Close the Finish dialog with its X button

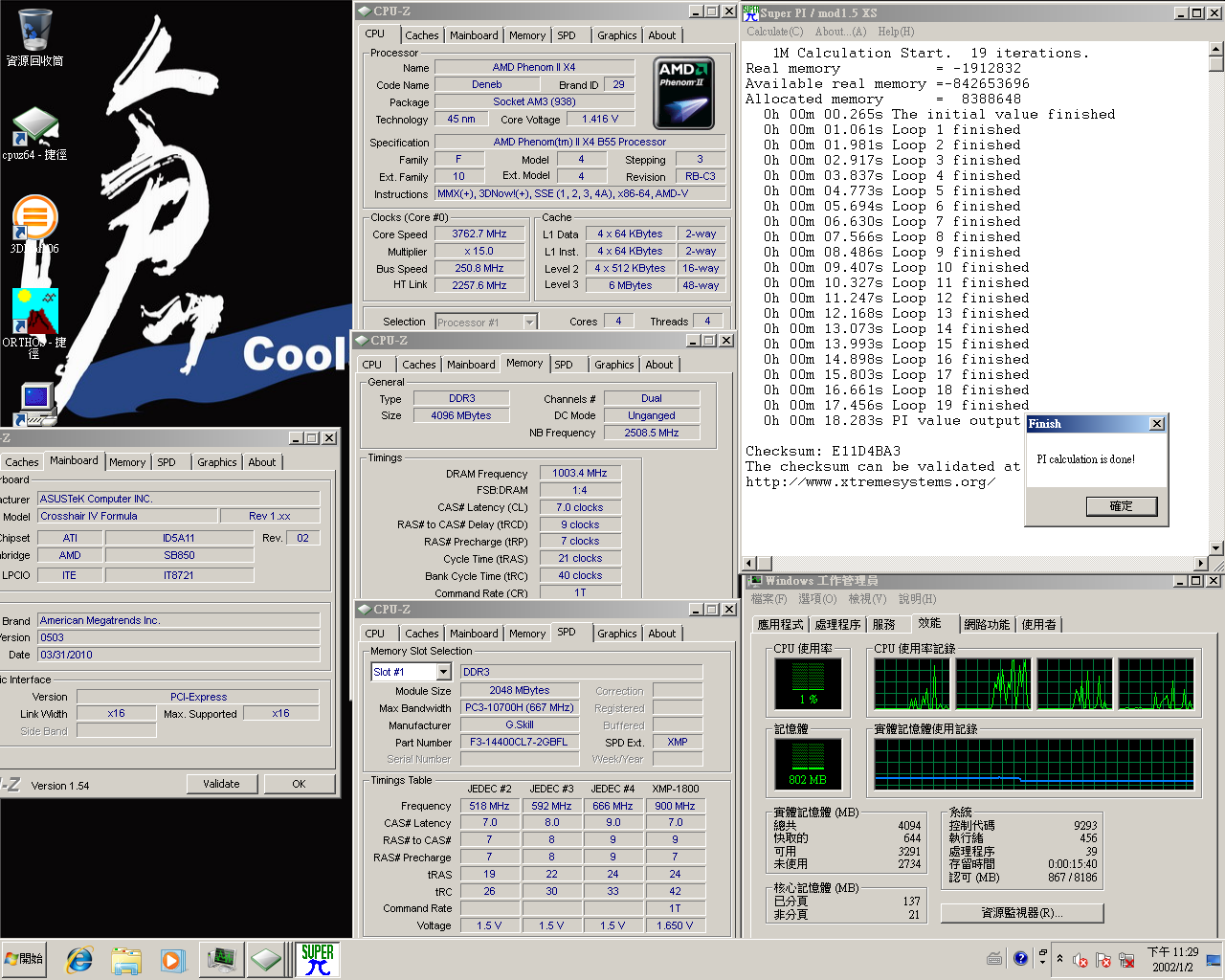[1156, 424]
